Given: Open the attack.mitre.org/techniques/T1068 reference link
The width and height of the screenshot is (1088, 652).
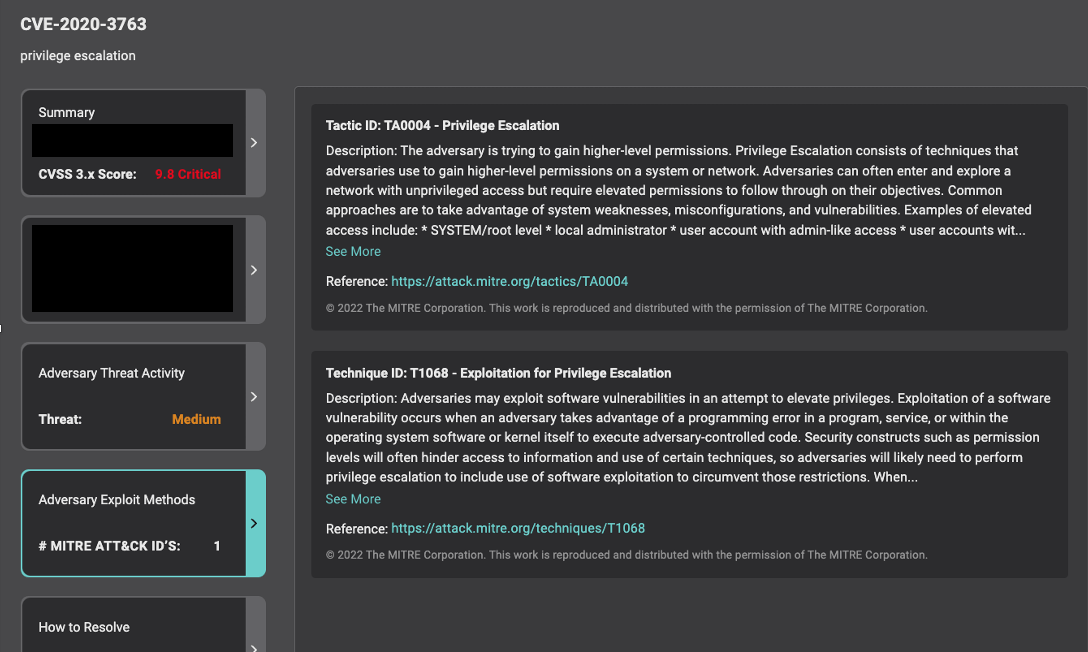Looking at the screenshot, I should tap(517, 528).
